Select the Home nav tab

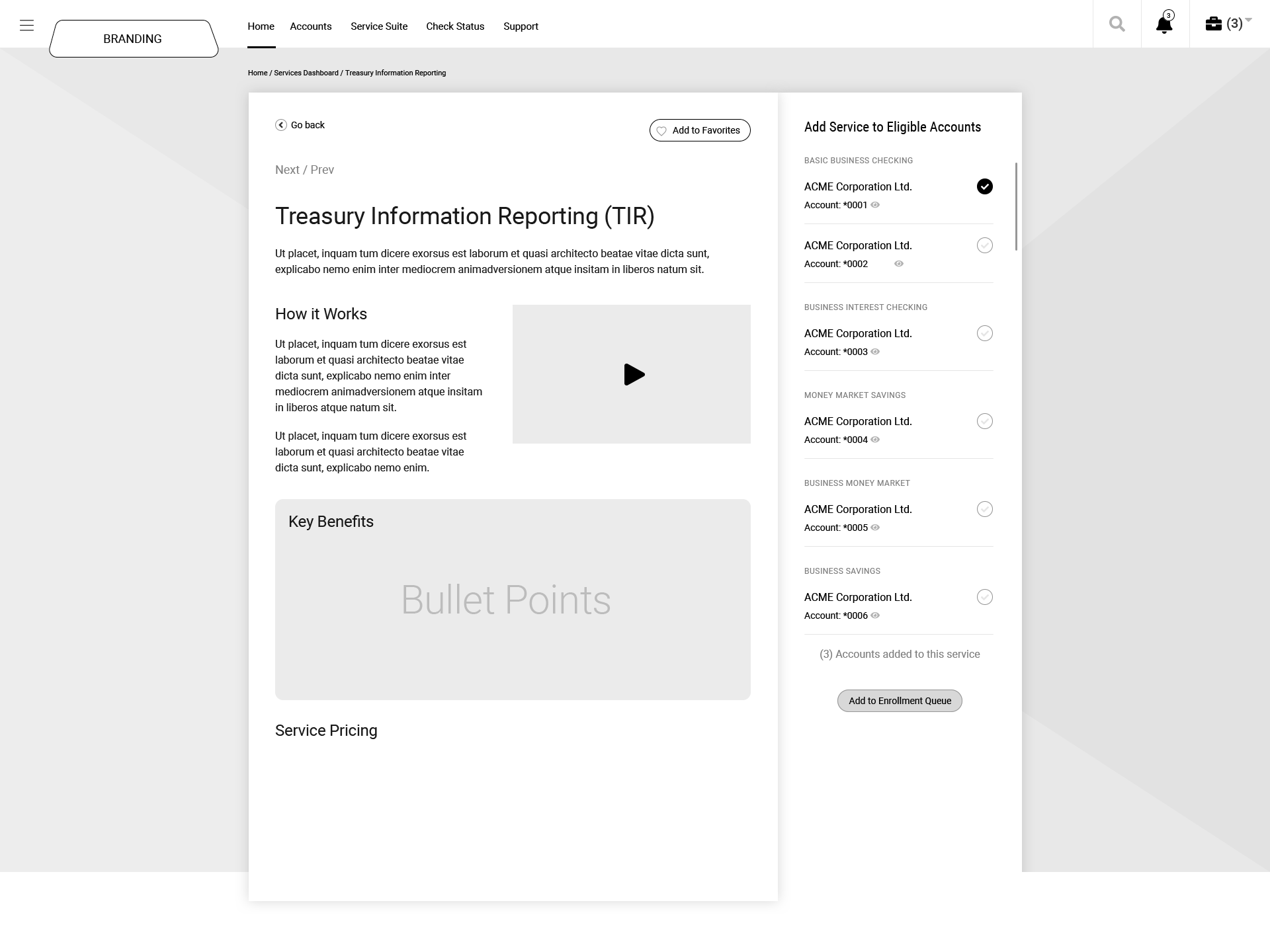tap(261, 26)
